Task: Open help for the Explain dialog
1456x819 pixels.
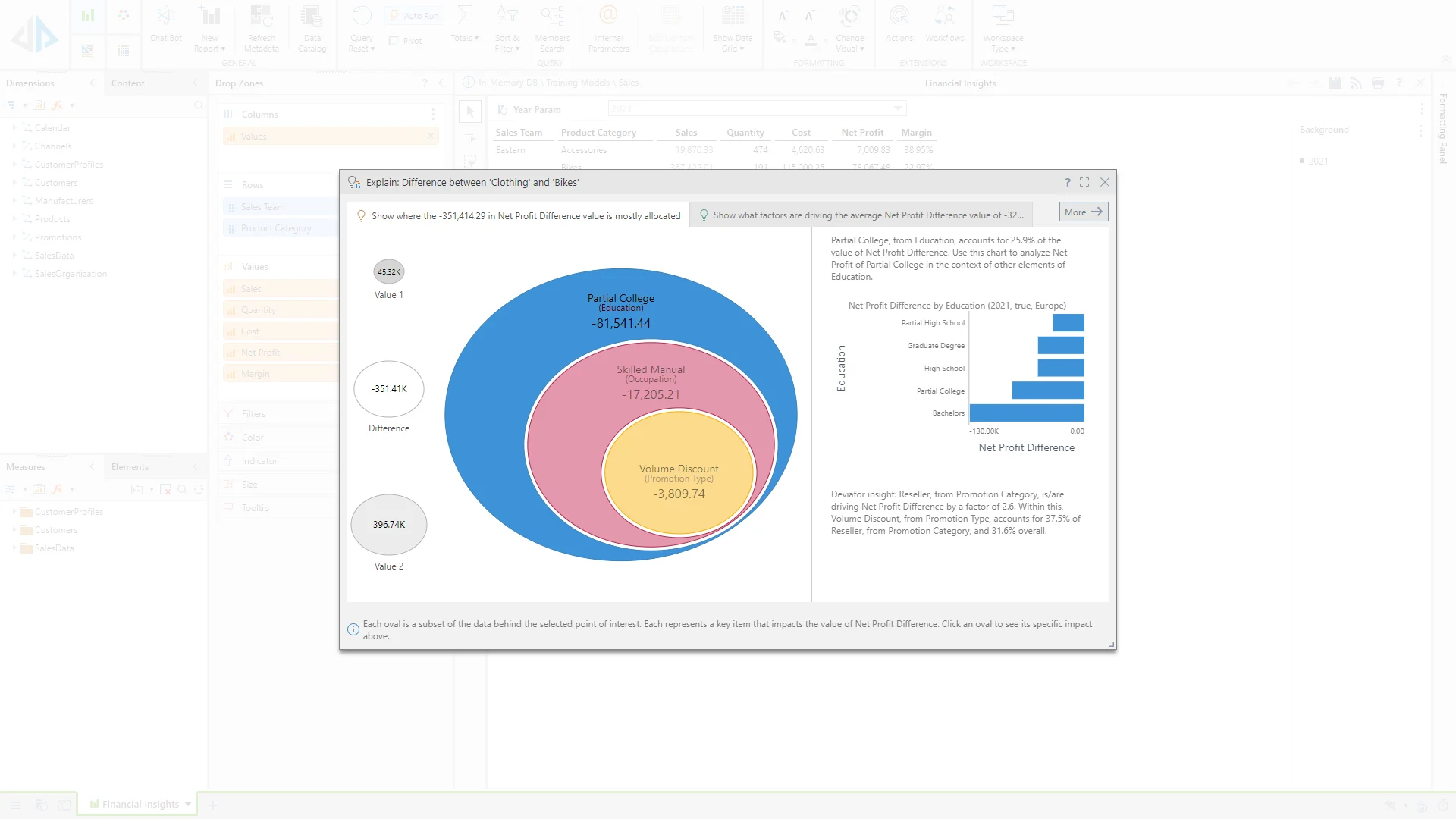Action: point(1067,183)
